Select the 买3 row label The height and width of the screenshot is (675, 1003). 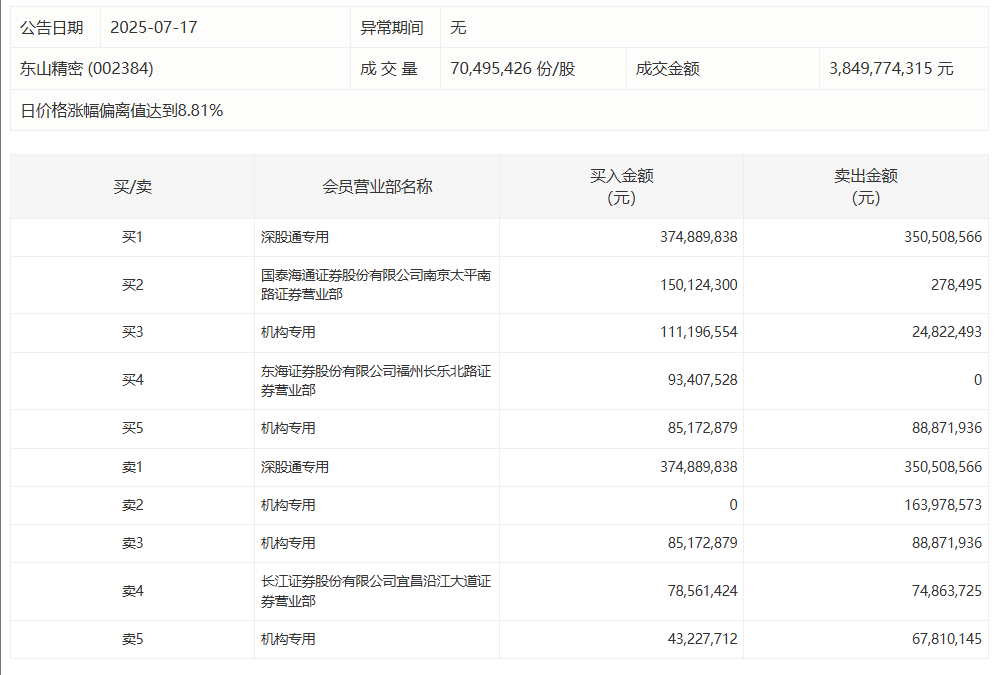tap(132, 332)
